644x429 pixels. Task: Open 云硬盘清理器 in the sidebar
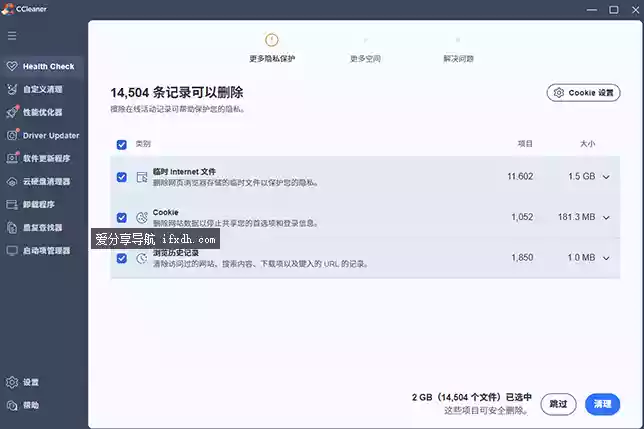pos(42,181)
